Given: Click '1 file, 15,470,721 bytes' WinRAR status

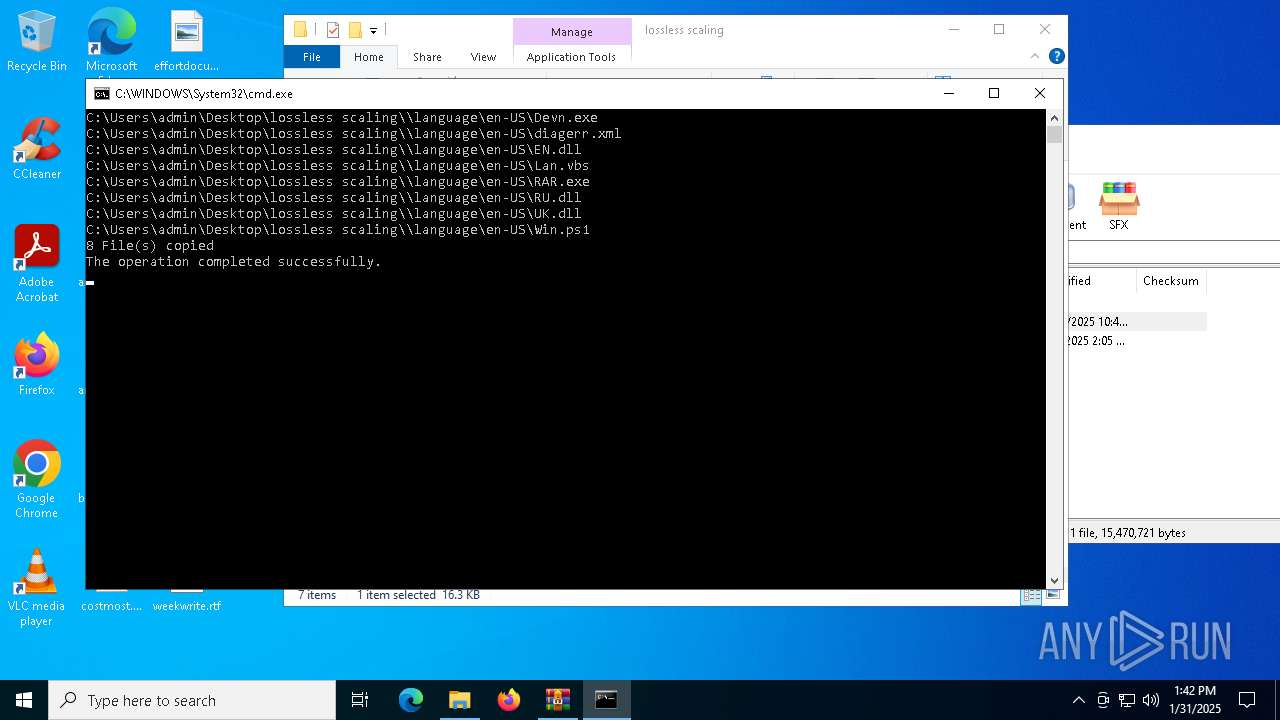Looking at the screenshot, I should click(x=1128, y=533).
